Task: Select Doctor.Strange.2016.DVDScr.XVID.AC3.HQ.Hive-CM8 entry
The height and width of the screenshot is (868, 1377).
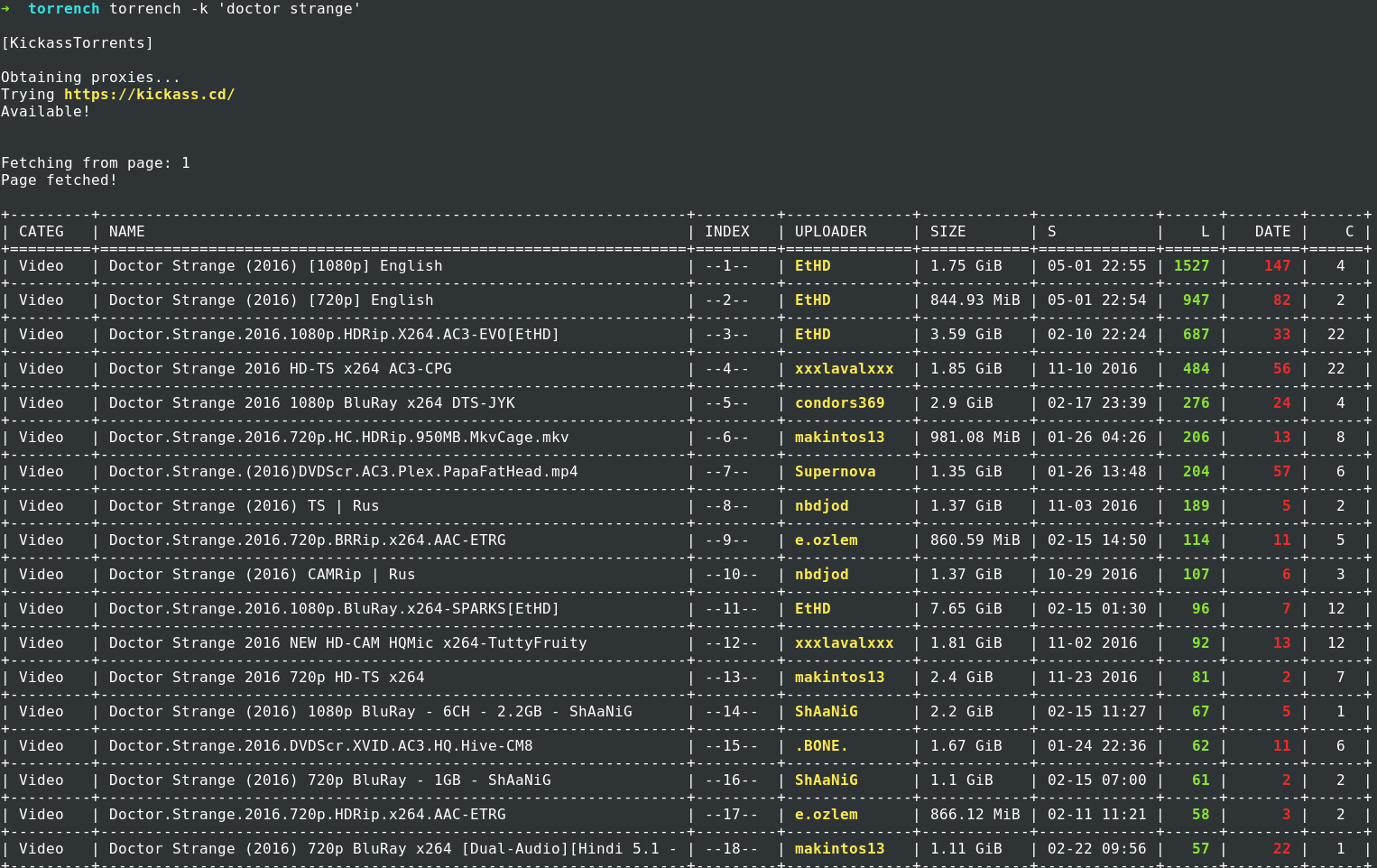Action: tap(321, 745)
